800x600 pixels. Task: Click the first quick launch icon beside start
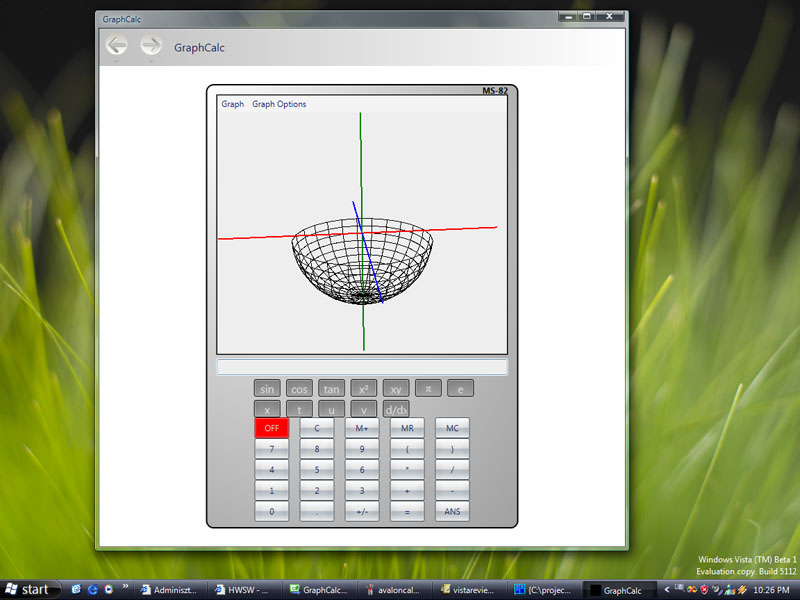coord(77,590)
